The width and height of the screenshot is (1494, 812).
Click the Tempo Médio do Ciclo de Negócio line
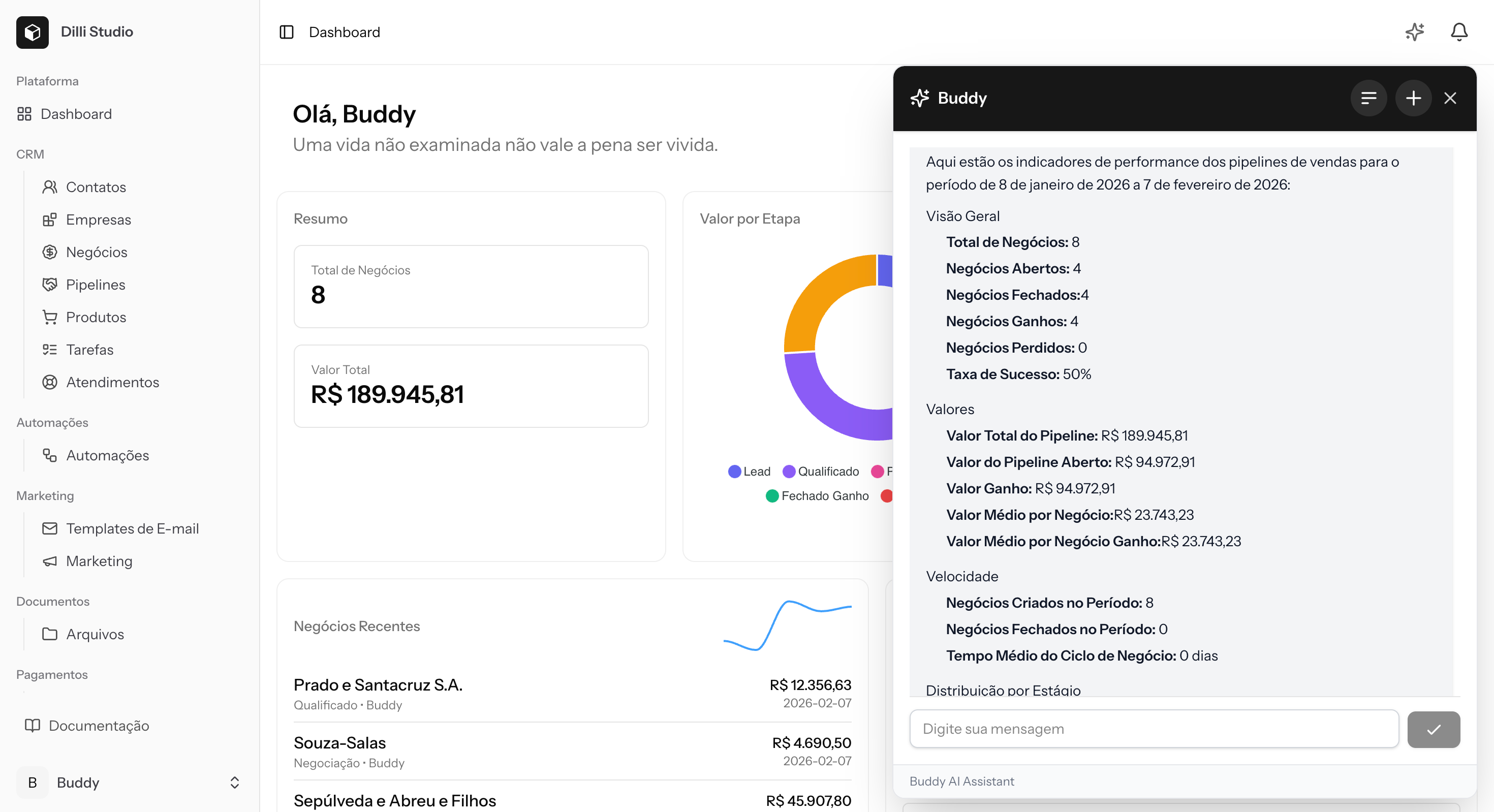coord(1082,655)
